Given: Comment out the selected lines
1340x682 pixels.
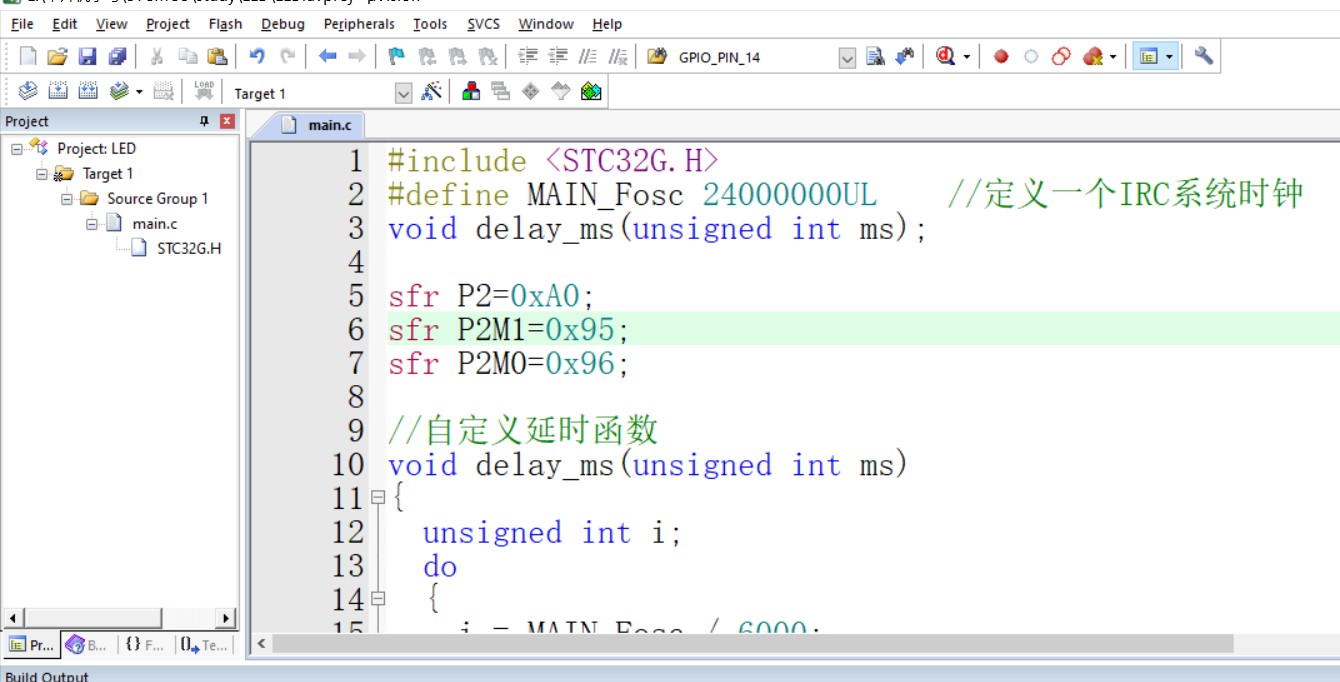Looking at the screenshot, I should pyautogui.click(x=589, y=57).
